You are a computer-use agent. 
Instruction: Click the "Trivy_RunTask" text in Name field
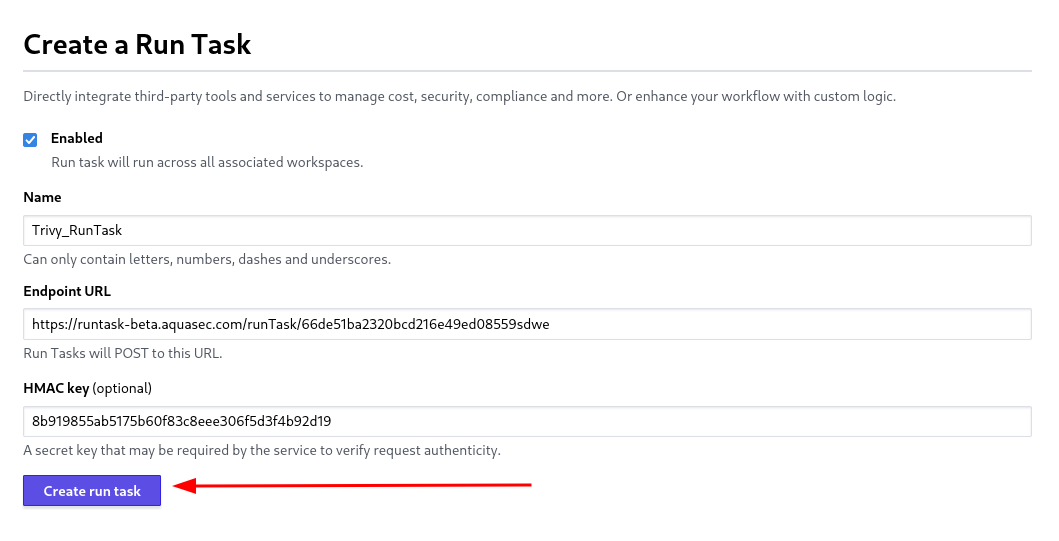[x=77, y=230]
